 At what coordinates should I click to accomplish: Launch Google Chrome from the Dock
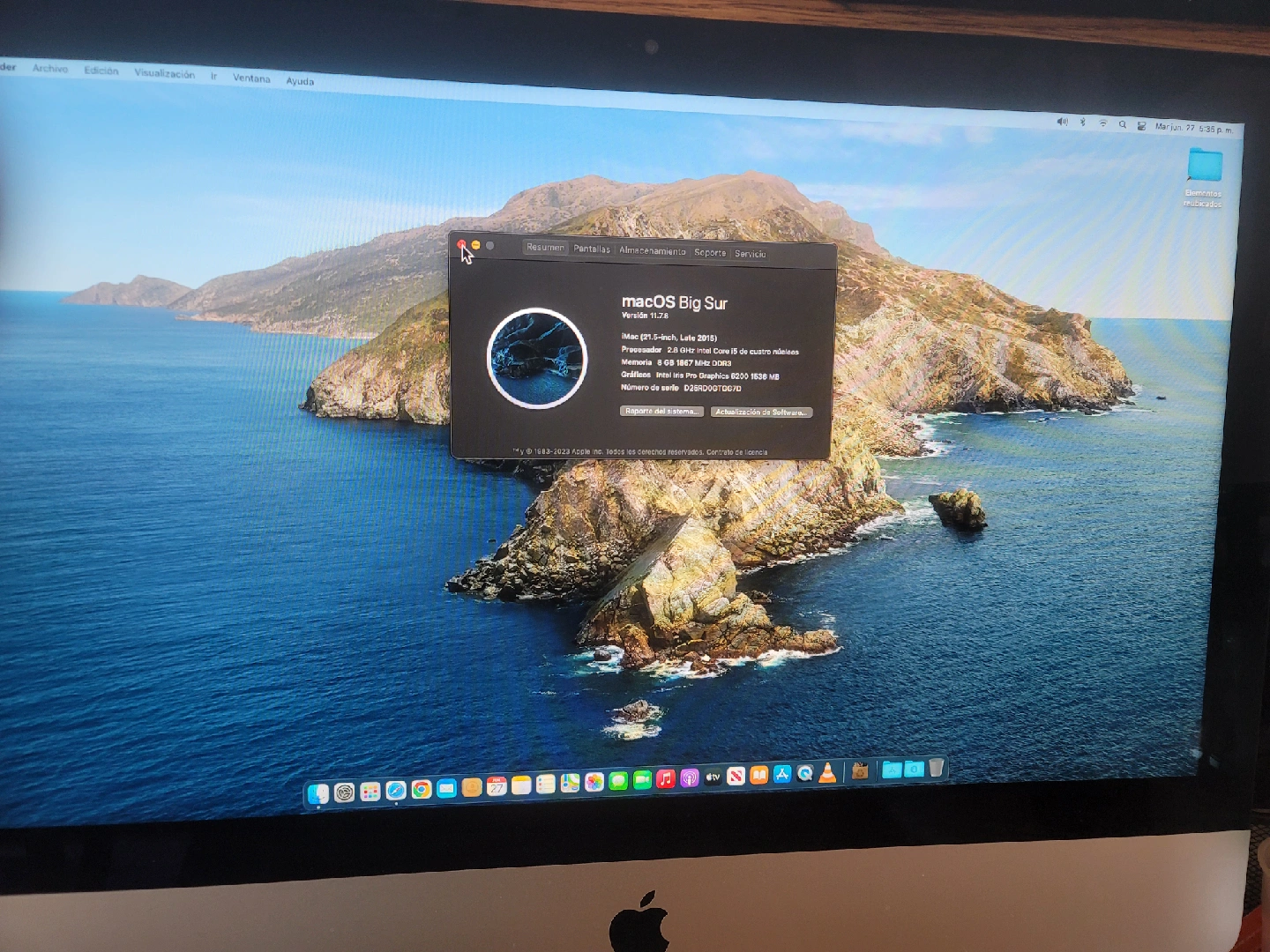[422, 790]
